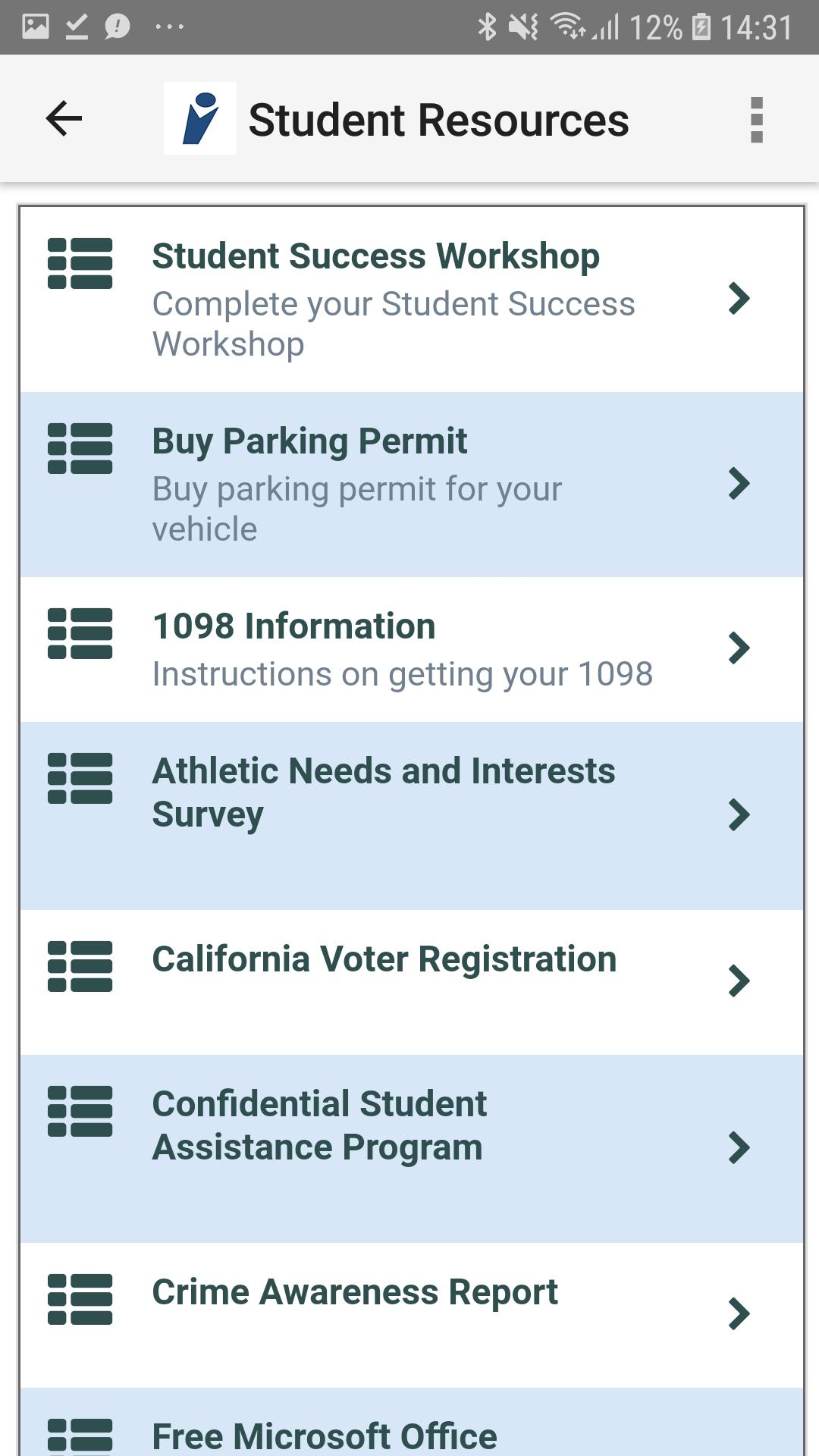
Task: Tap list icon beside Confidential Student Assistance Program
Action: [80, 1111]
